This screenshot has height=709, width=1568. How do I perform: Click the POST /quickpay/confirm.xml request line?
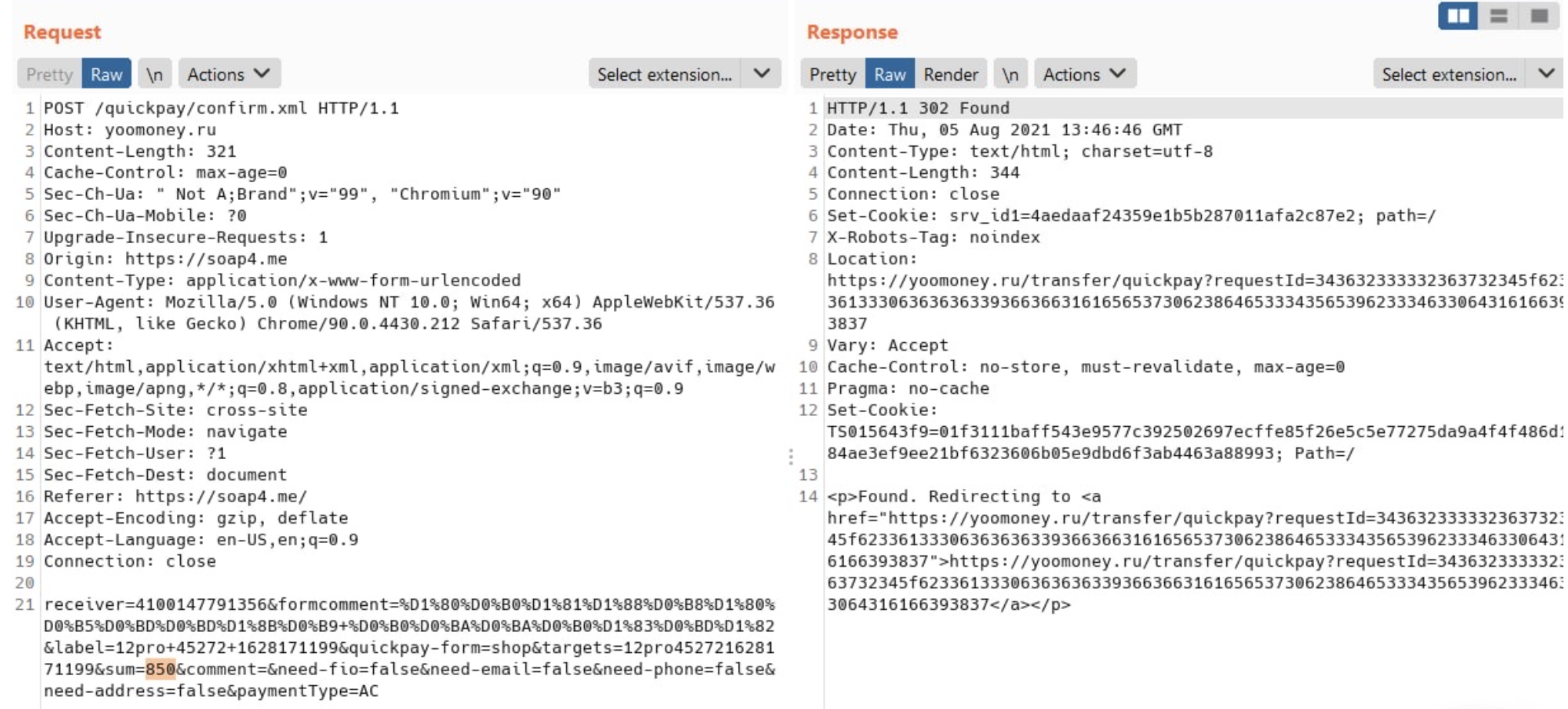pos(221,108)
